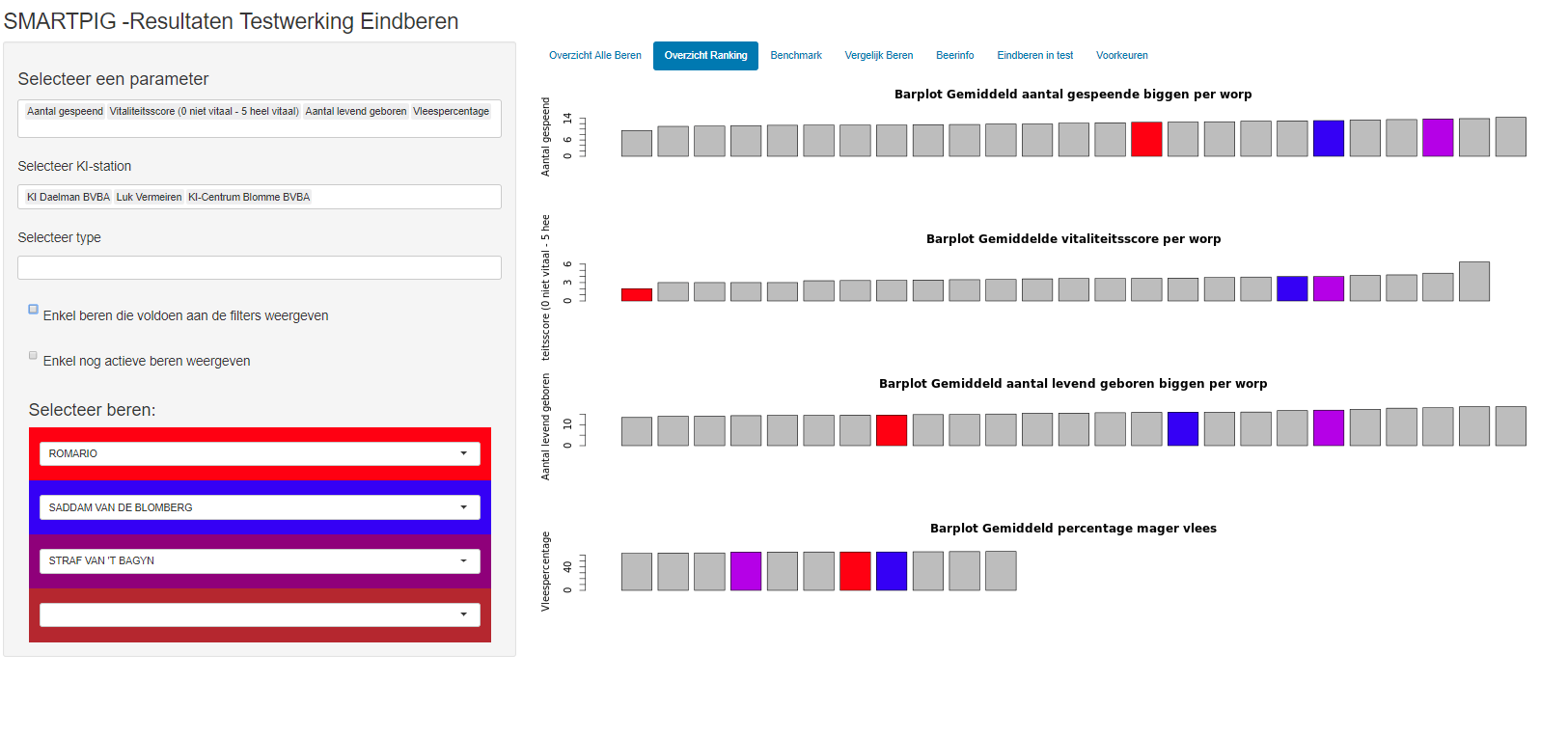Go to Overzicht Alle Beren tab

click(x=594, y=56)
